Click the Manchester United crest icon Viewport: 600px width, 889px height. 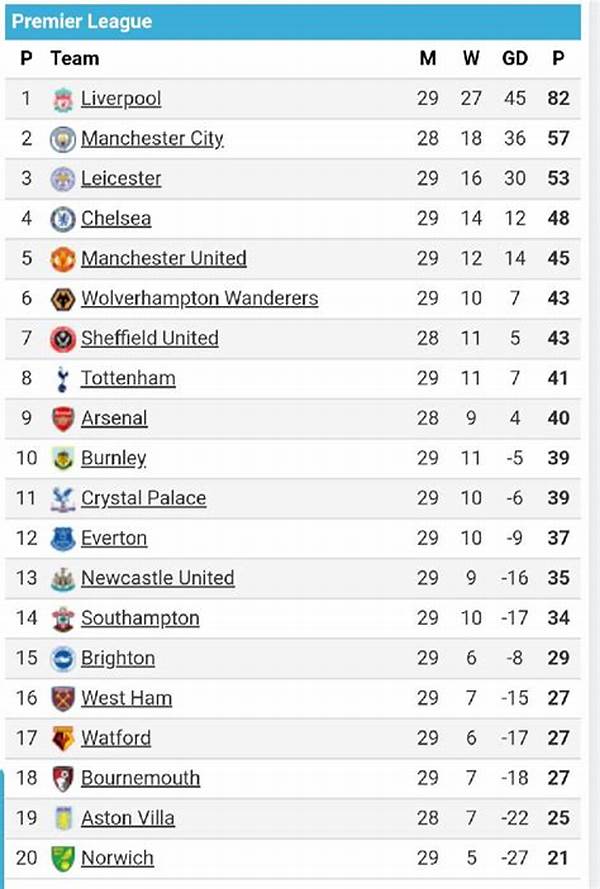pyautogui.click(x=62, y=259)
